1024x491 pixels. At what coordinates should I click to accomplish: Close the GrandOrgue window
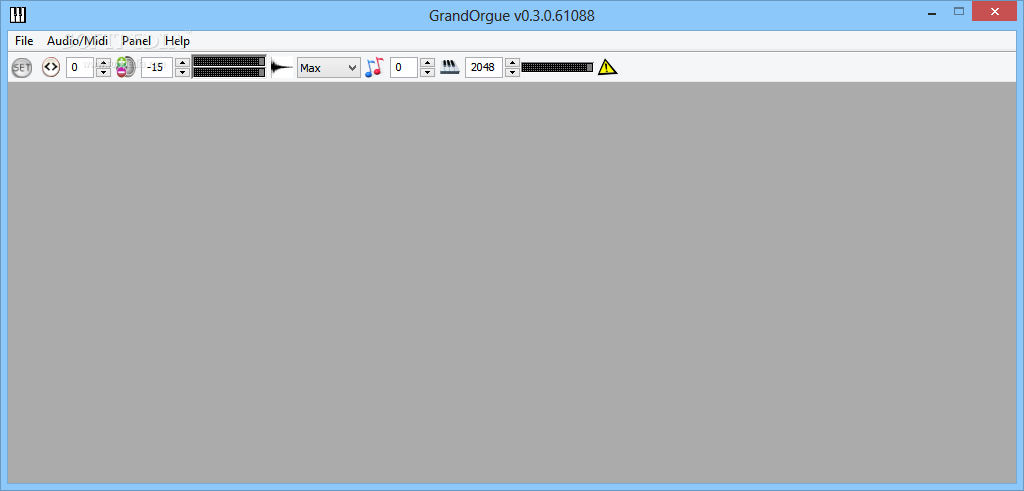[995, 12]
